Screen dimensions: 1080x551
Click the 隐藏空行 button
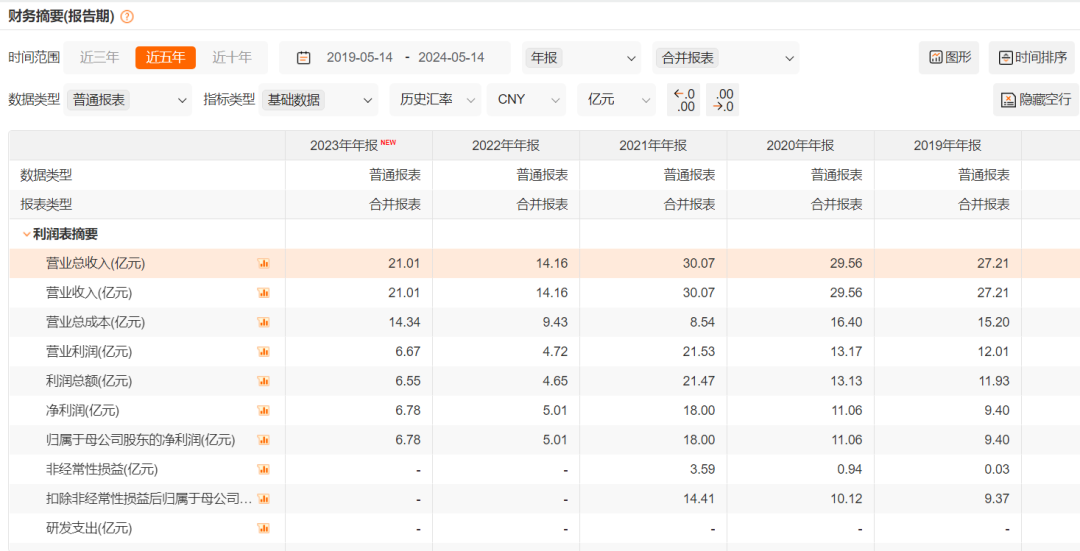[1034, 100]
